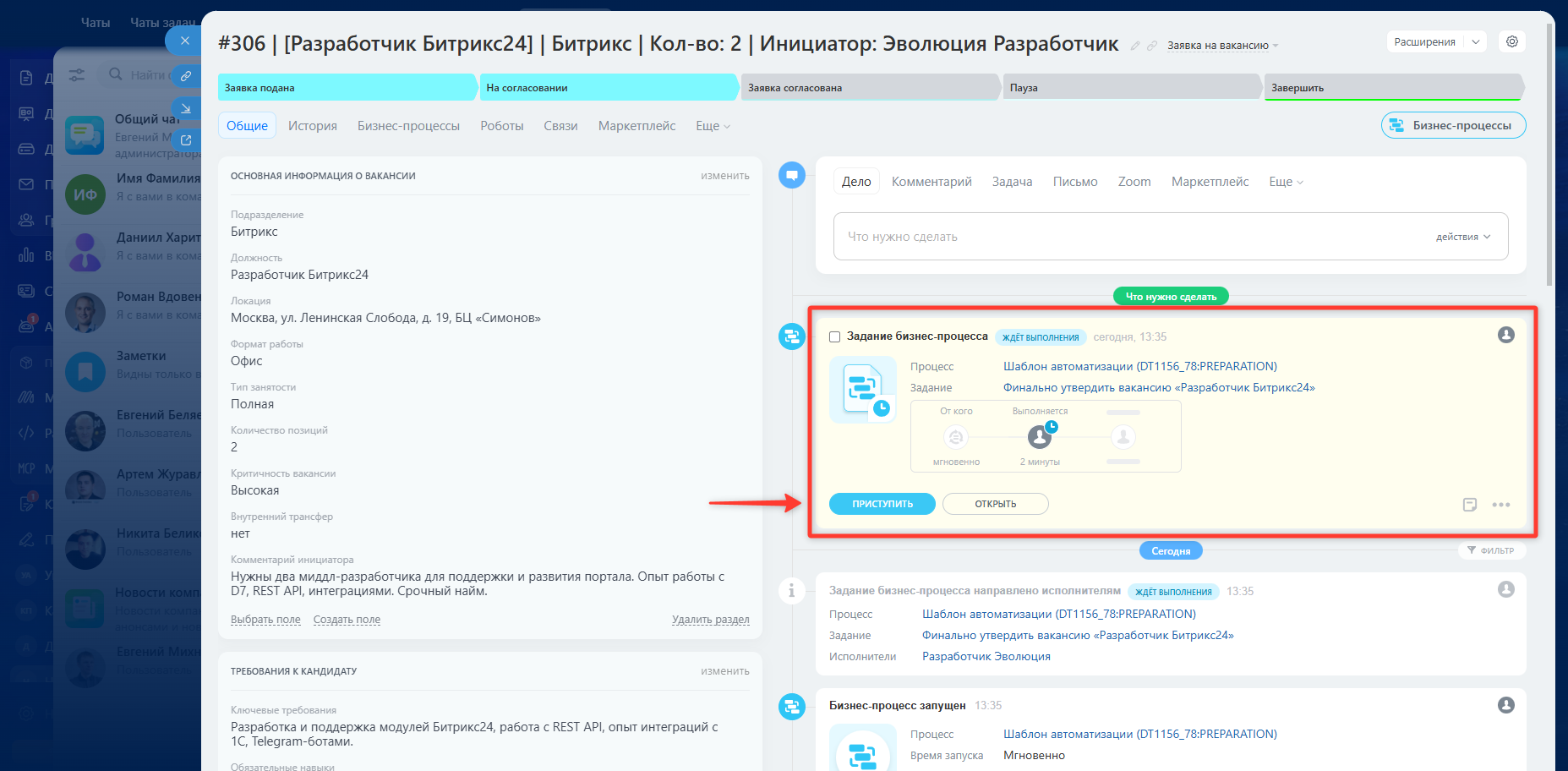1568x771 pixels.
Task: Click the filter sliders icon in chat list
Action: pyautogui.click(x=77, y=75)
